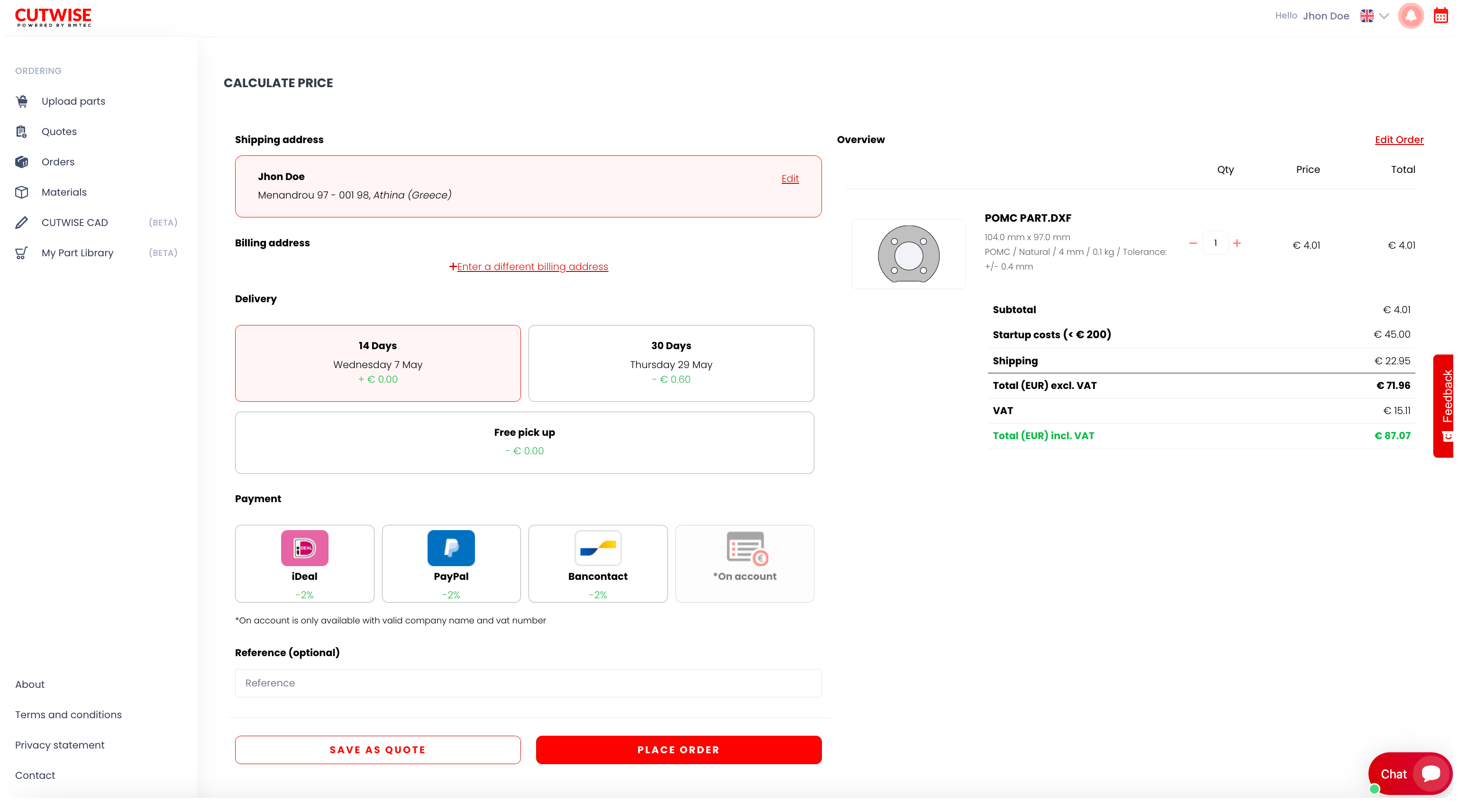Expand the billing address form

coord(529,266)
